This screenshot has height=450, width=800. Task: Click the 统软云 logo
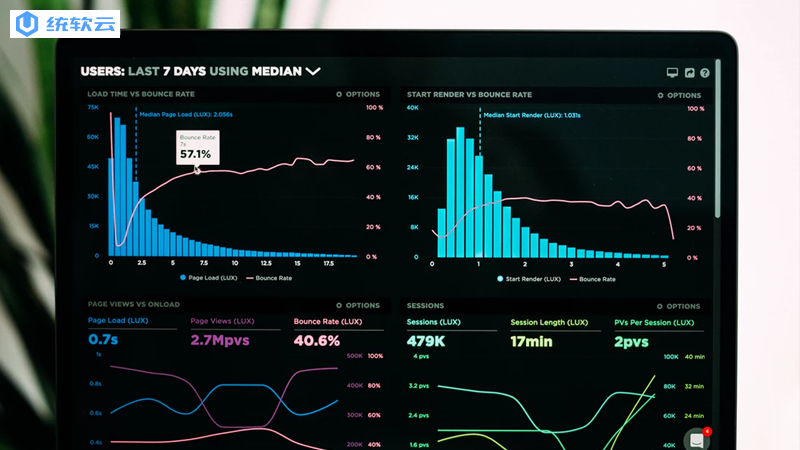65,24
